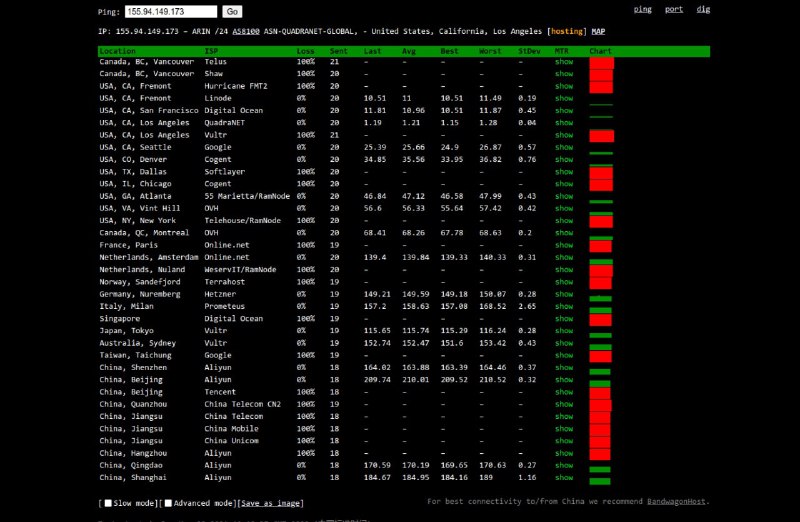The image size is (800, 522).
Task: Show MTR for Paris Online.net row
Action: pyautogui.click(x=564, y=245)
